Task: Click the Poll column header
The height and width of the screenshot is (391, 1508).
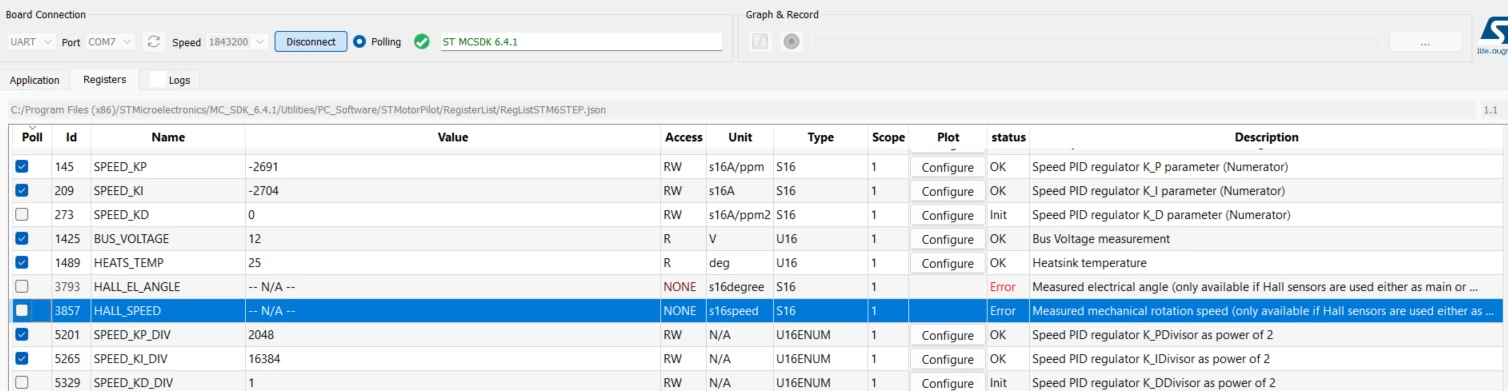Action: [32, 137]
